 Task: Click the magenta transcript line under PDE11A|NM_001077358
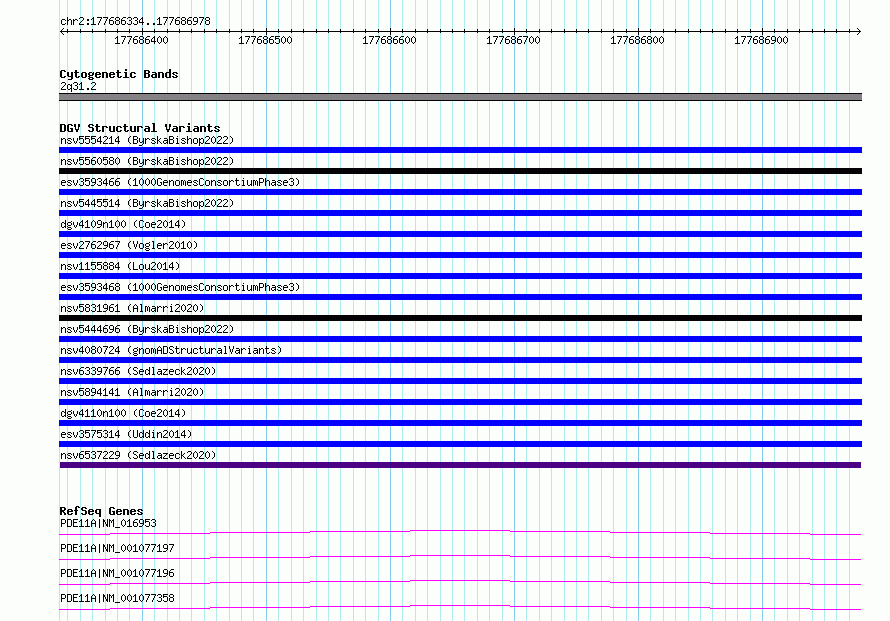pyautogui.click(x=460, y=607)
